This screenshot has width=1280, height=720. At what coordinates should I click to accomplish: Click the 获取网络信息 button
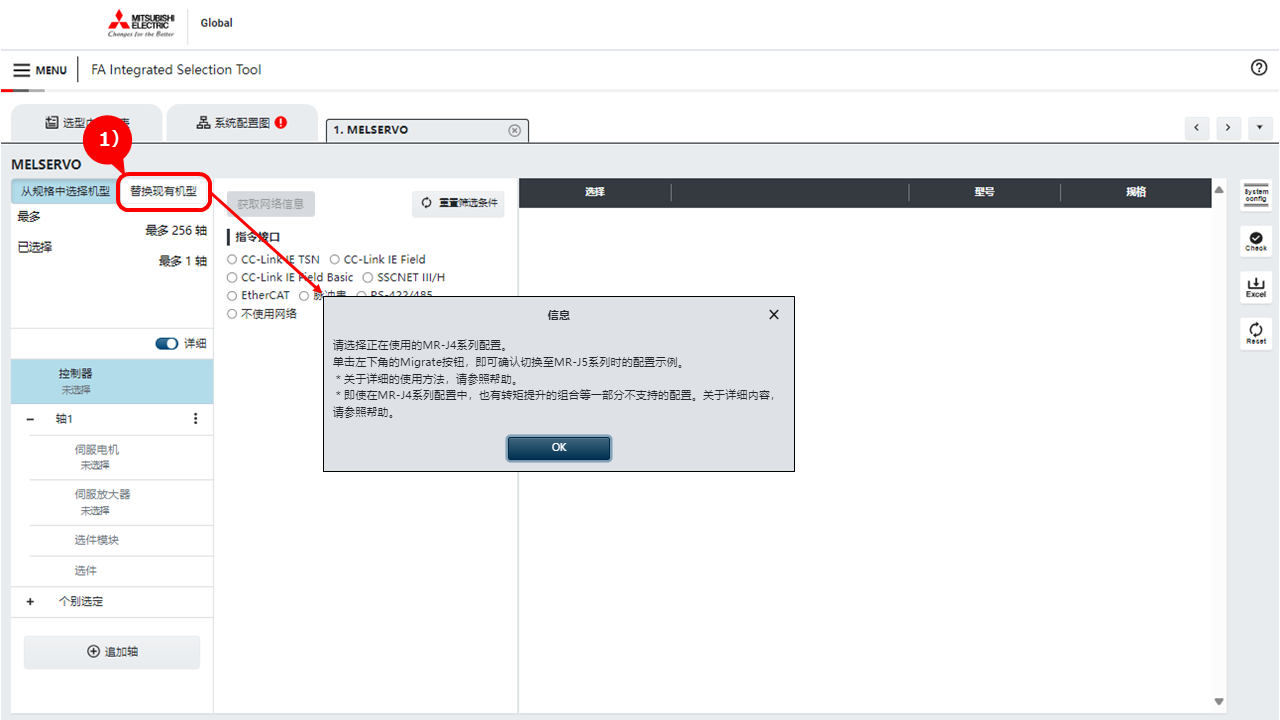(271, 204)
